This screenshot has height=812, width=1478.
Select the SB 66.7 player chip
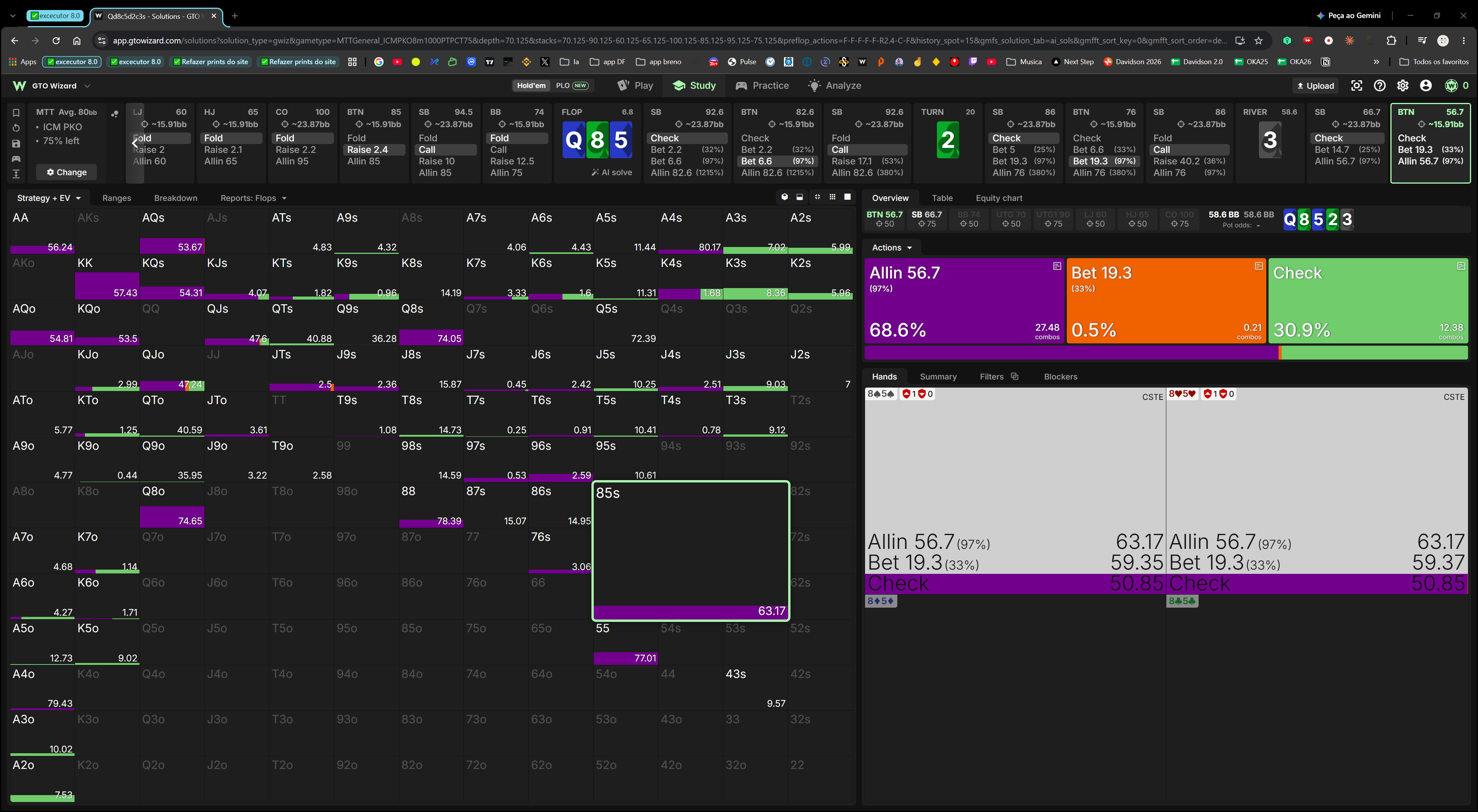click(x=926, y=219)
